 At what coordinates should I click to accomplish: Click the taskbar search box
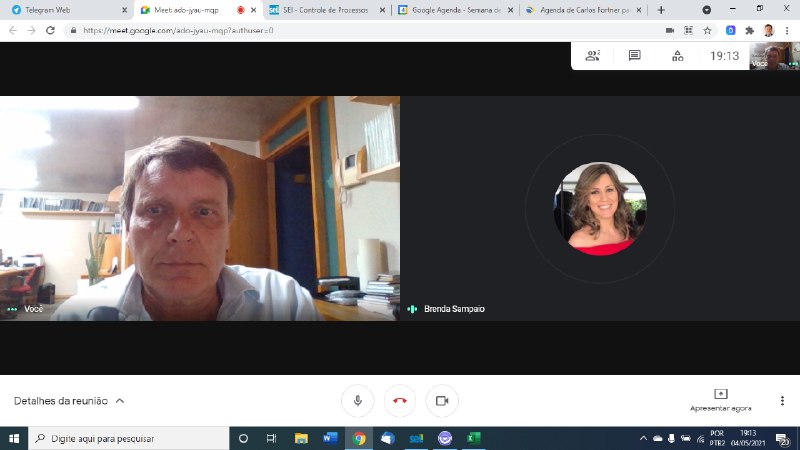129,438
